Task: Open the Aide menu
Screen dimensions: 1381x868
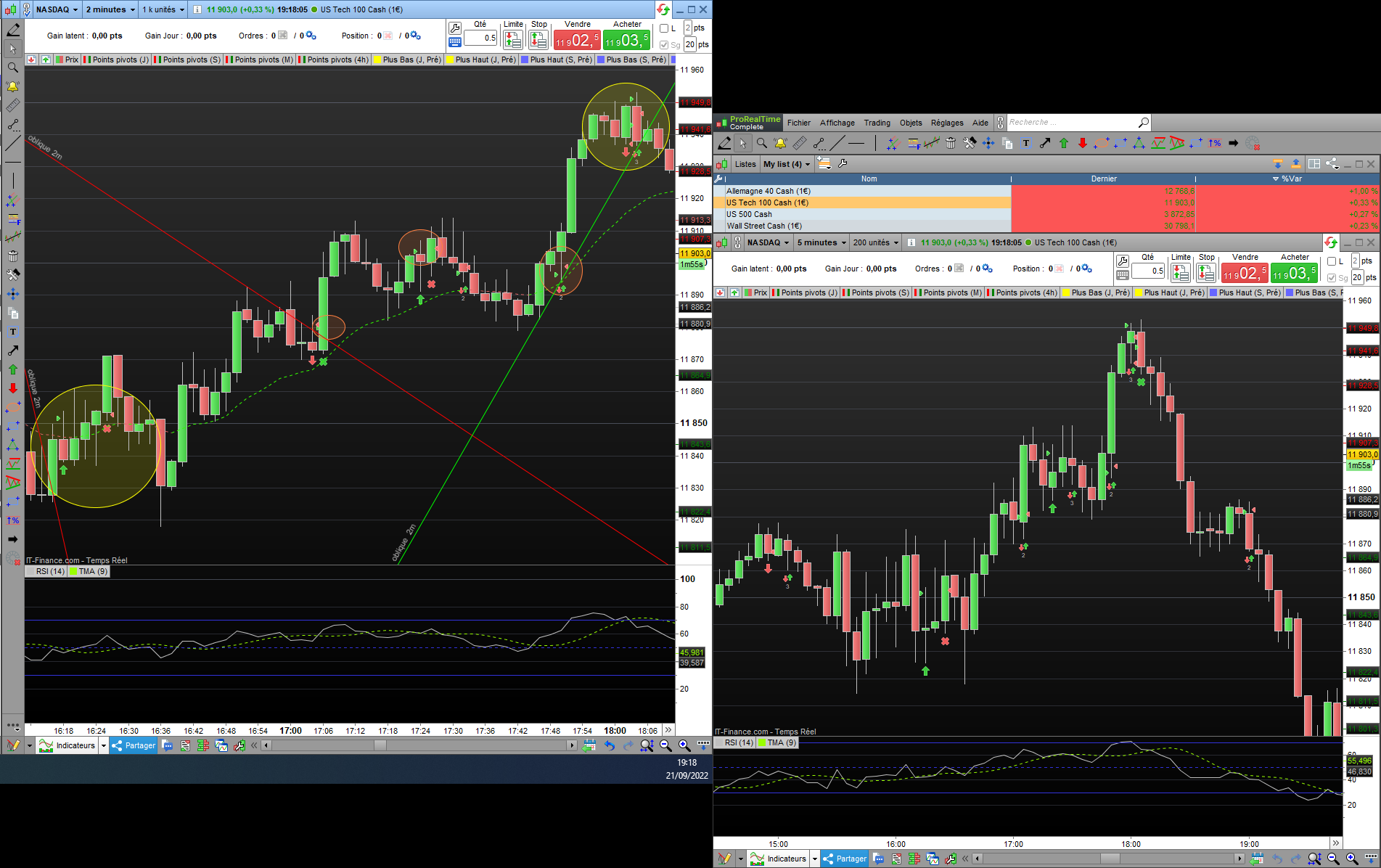Action: [x=980, y=123]
